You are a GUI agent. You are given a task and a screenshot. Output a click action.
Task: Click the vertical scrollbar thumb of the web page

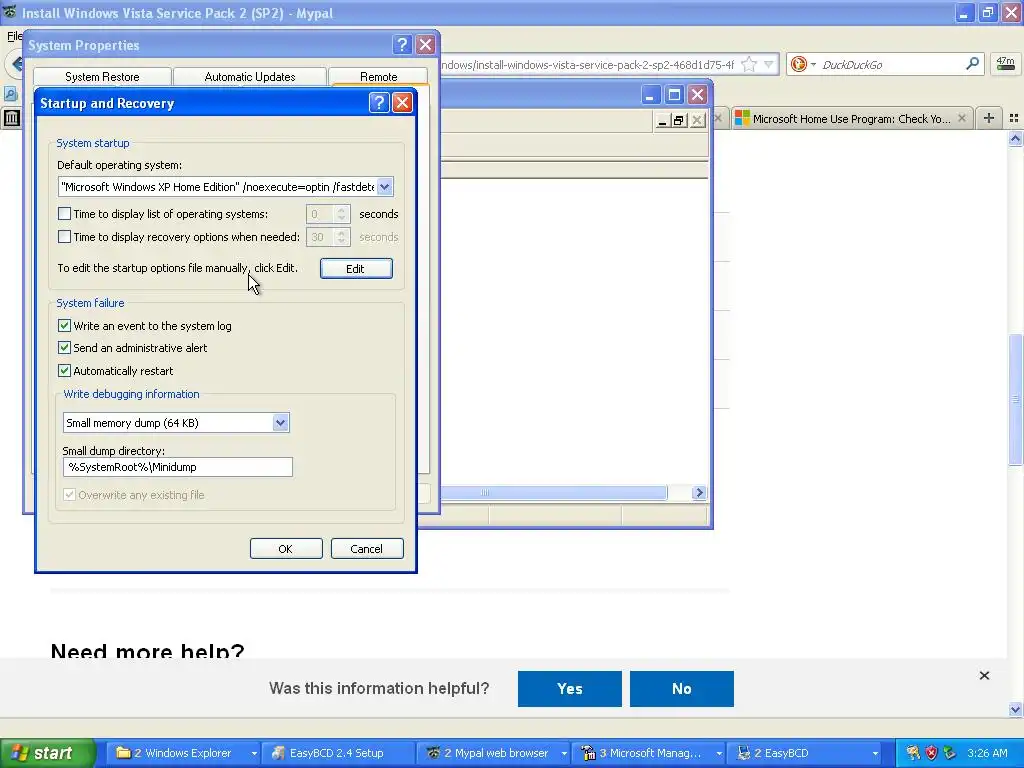(x=1015, y=399)
